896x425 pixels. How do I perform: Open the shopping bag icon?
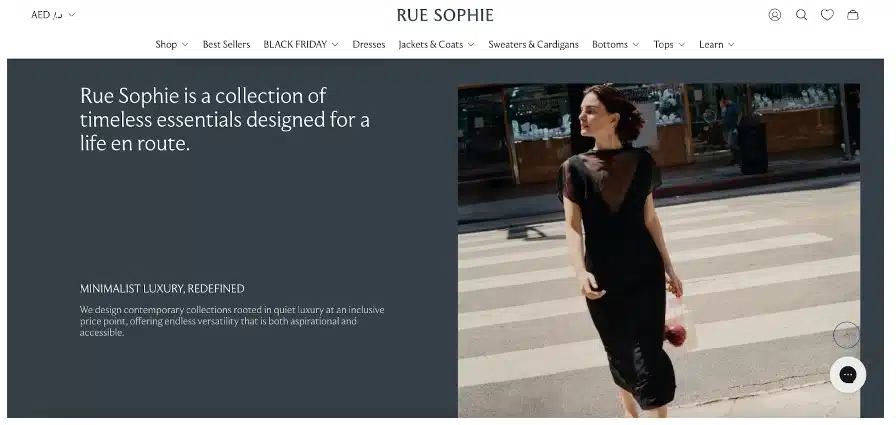pos(853,15)
